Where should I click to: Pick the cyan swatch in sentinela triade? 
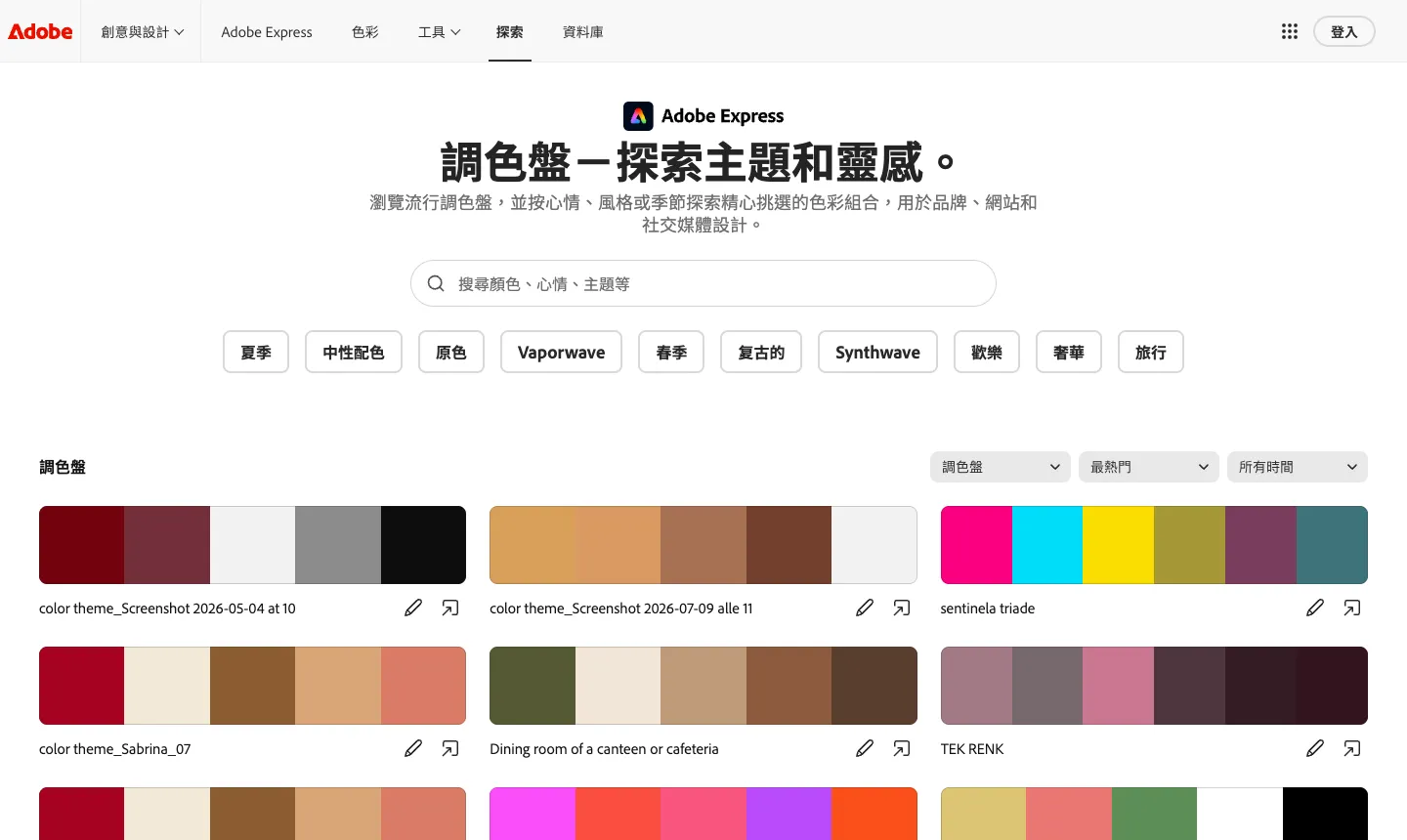pyautogui.click(x=1047, y=545)
